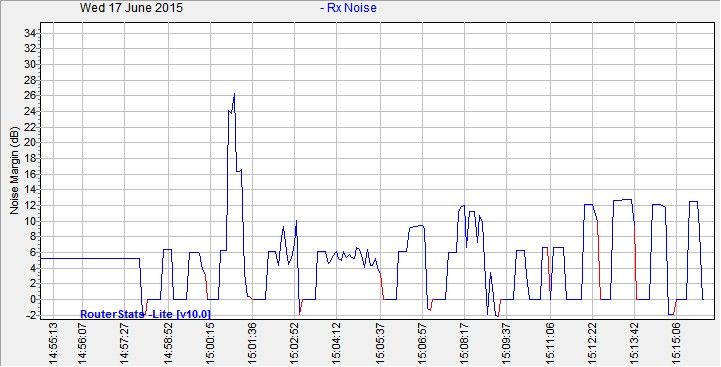Click the -2 value on the y-axis
Screen dimensions: 721x367
point(31,315)
